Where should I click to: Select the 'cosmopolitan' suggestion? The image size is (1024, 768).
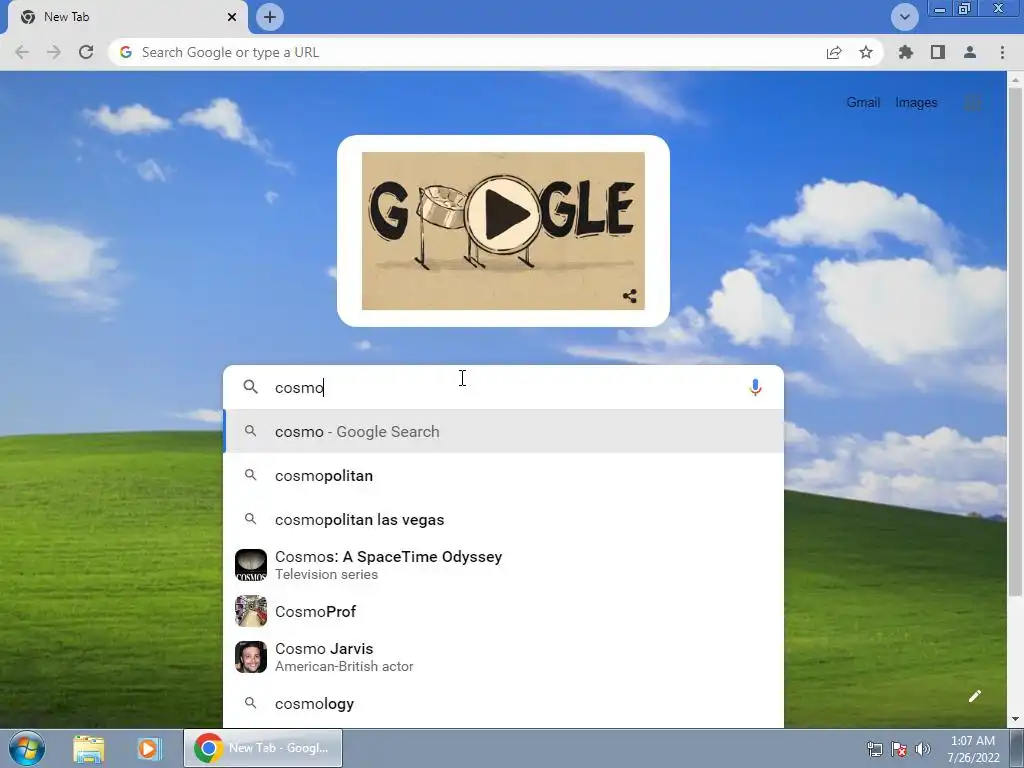503,475
